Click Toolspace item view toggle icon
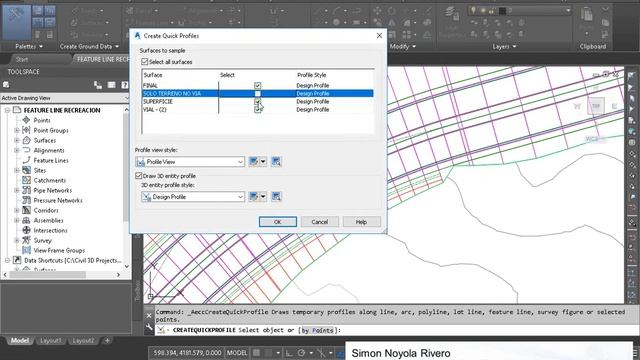Screen dimensions: 640x360 pos(98,85)
